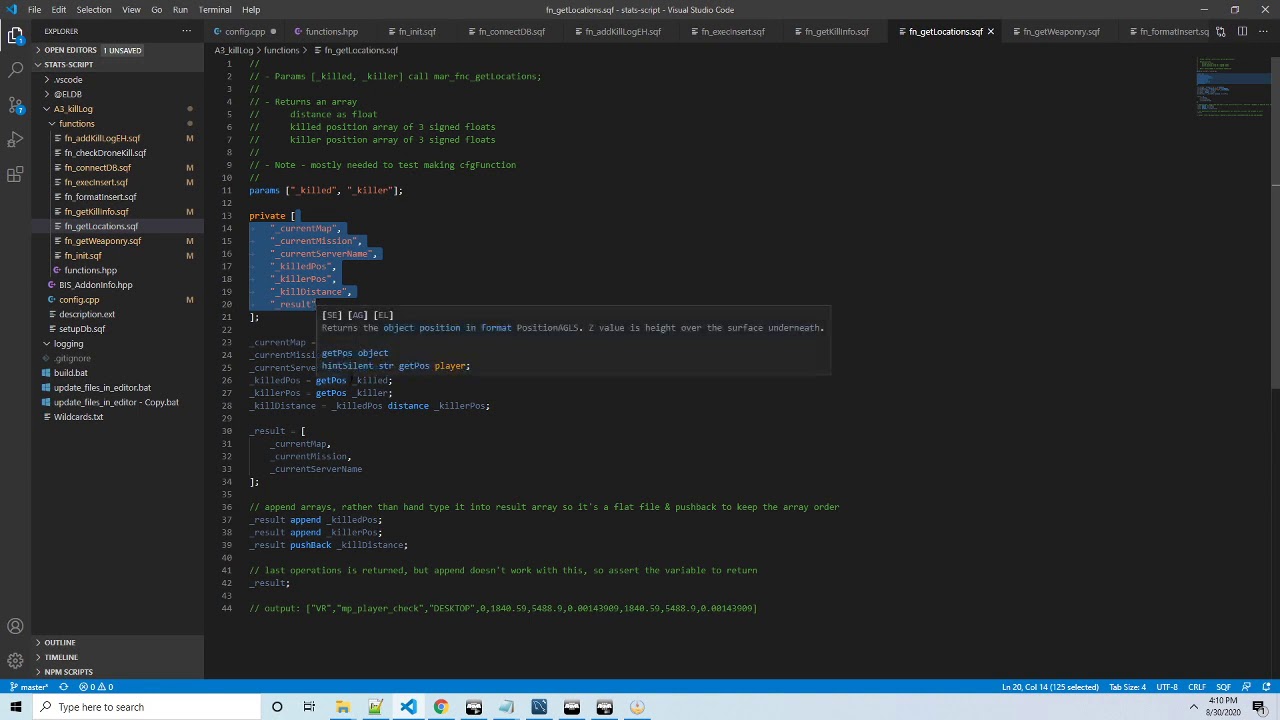This screenshot has height=720, width=1280.
Task: Open Source Control view in activity bar
Action: [15, 104]
